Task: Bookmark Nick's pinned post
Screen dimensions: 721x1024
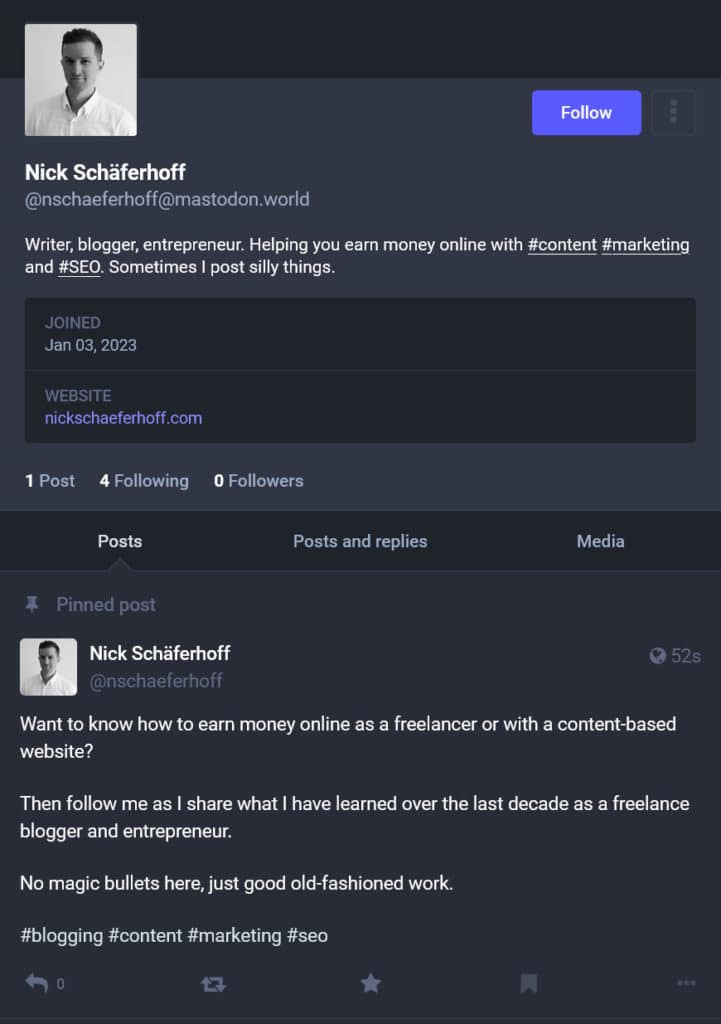Action: pos(528,983)
